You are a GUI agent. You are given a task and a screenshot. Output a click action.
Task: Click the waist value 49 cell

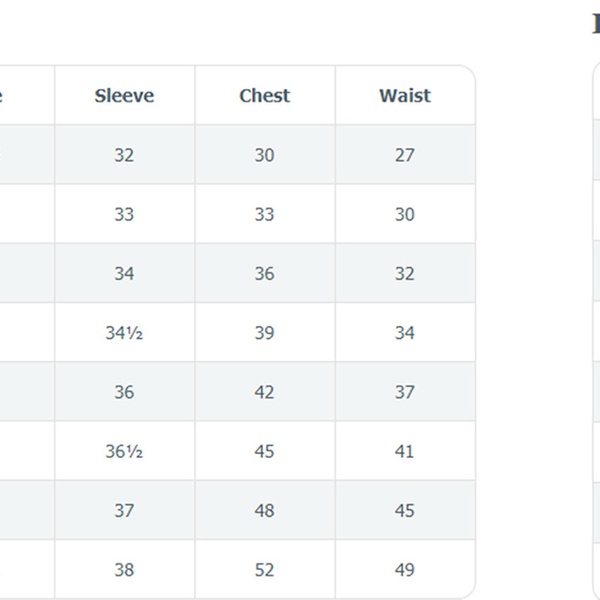pyautogui.click(x=404, y=570)
